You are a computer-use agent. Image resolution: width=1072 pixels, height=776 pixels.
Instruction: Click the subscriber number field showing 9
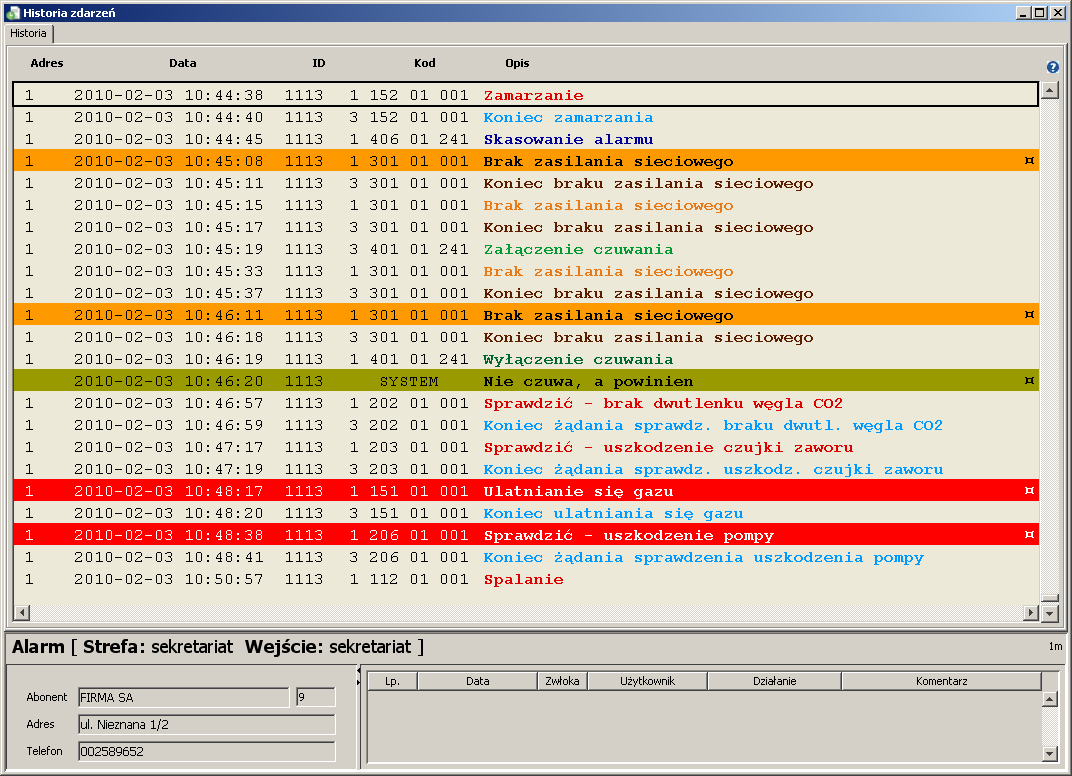pyautogui.click(x=316, y=697)
